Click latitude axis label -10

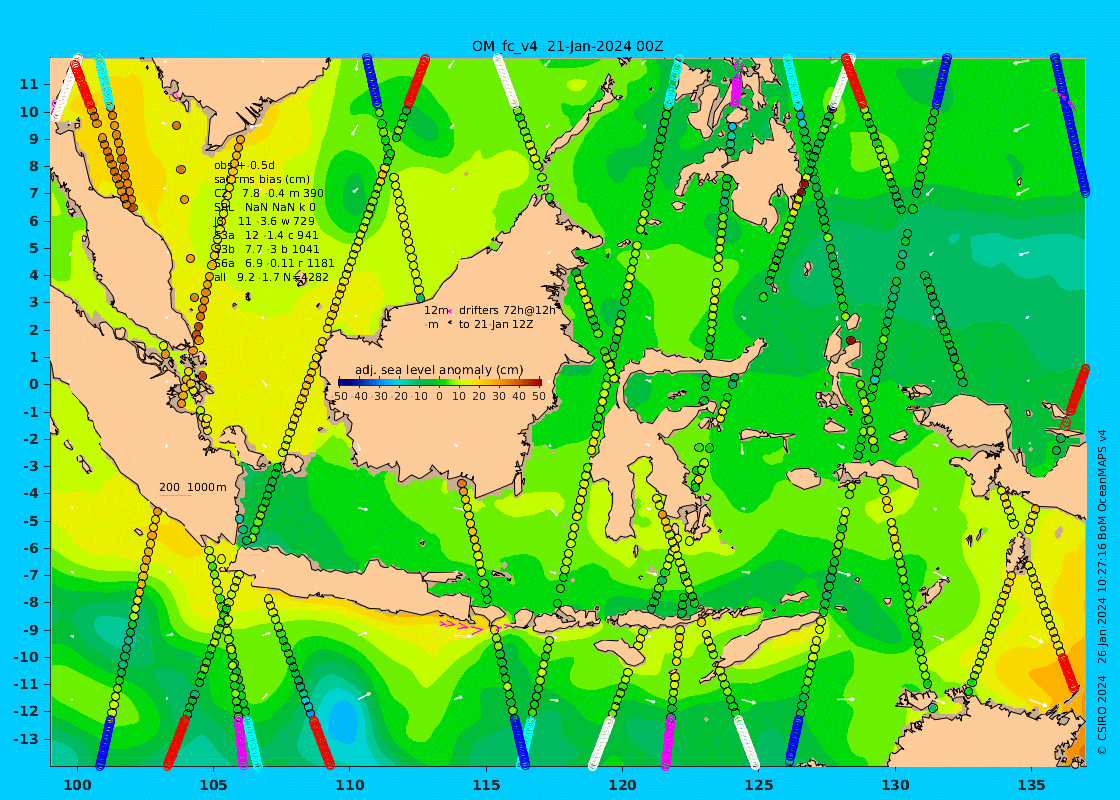pos(27,657)
